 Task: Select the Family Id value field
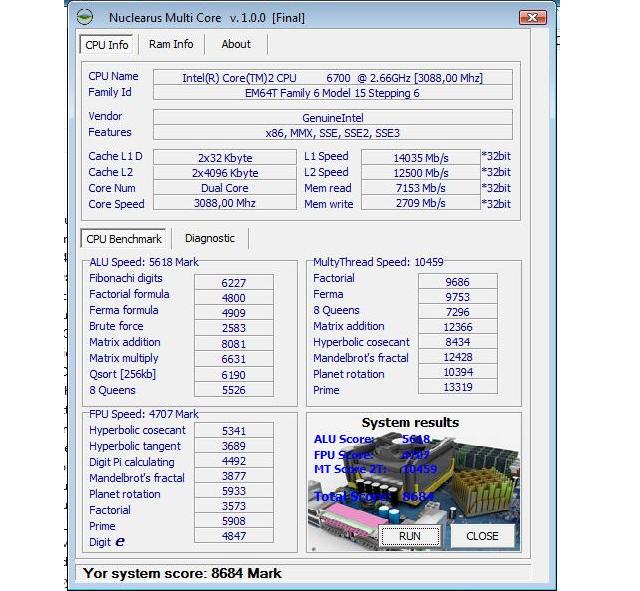(332, 93)
